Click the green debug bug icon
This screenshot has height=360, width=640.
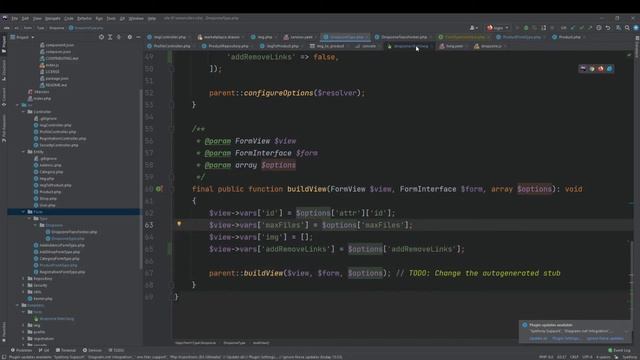point(526,28)
